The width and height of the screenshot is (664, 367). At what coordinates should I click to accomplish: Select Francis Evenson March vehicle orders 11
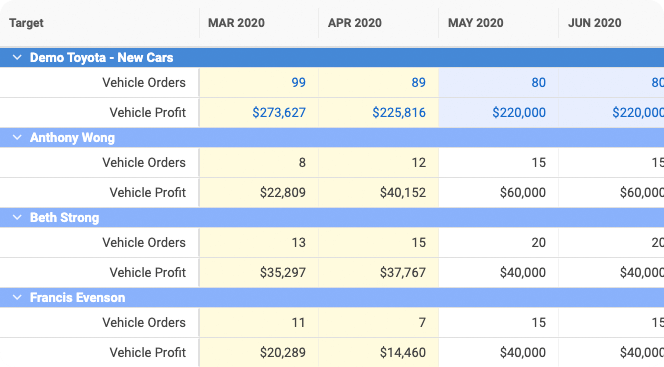(x=259, y=323)
